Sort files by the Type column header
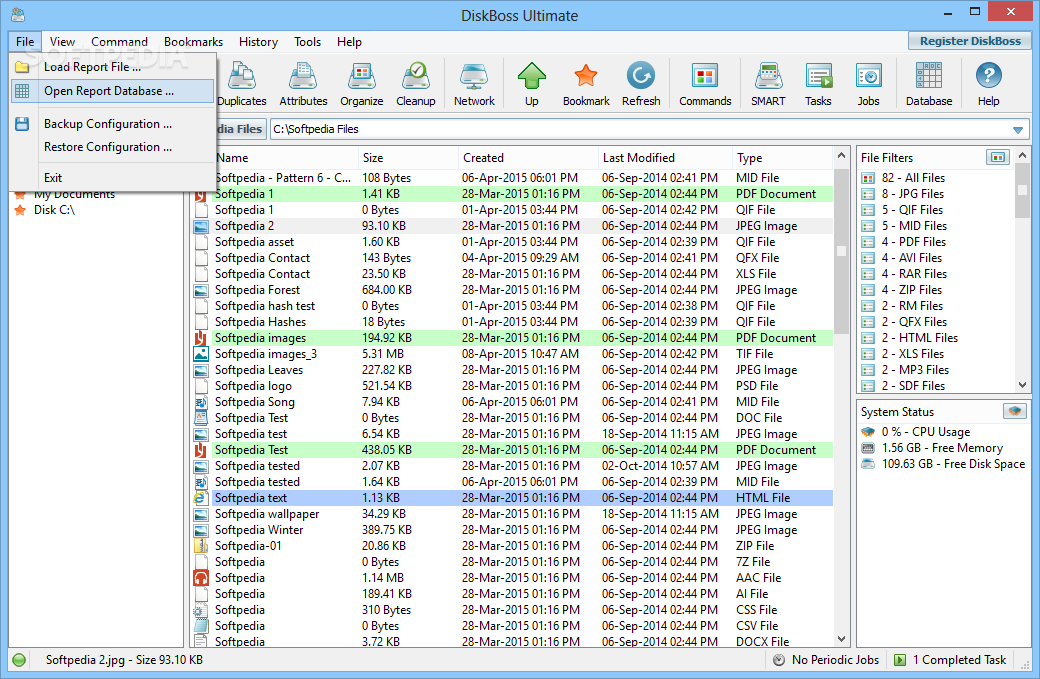The image size is (1040, 679). point(783,158)
